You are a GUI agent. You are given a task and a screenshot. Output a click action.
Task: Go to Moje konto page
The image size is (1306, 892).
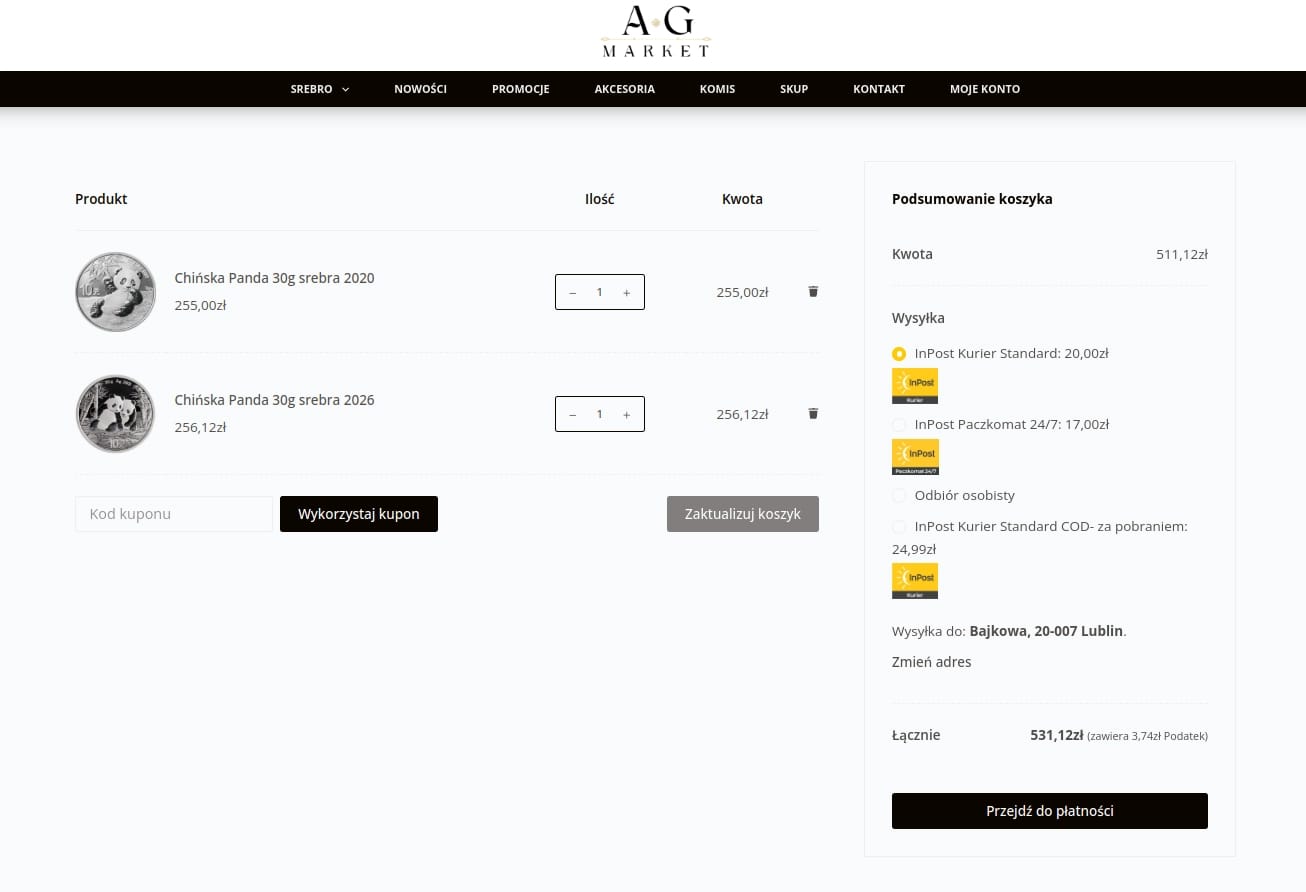984,89
